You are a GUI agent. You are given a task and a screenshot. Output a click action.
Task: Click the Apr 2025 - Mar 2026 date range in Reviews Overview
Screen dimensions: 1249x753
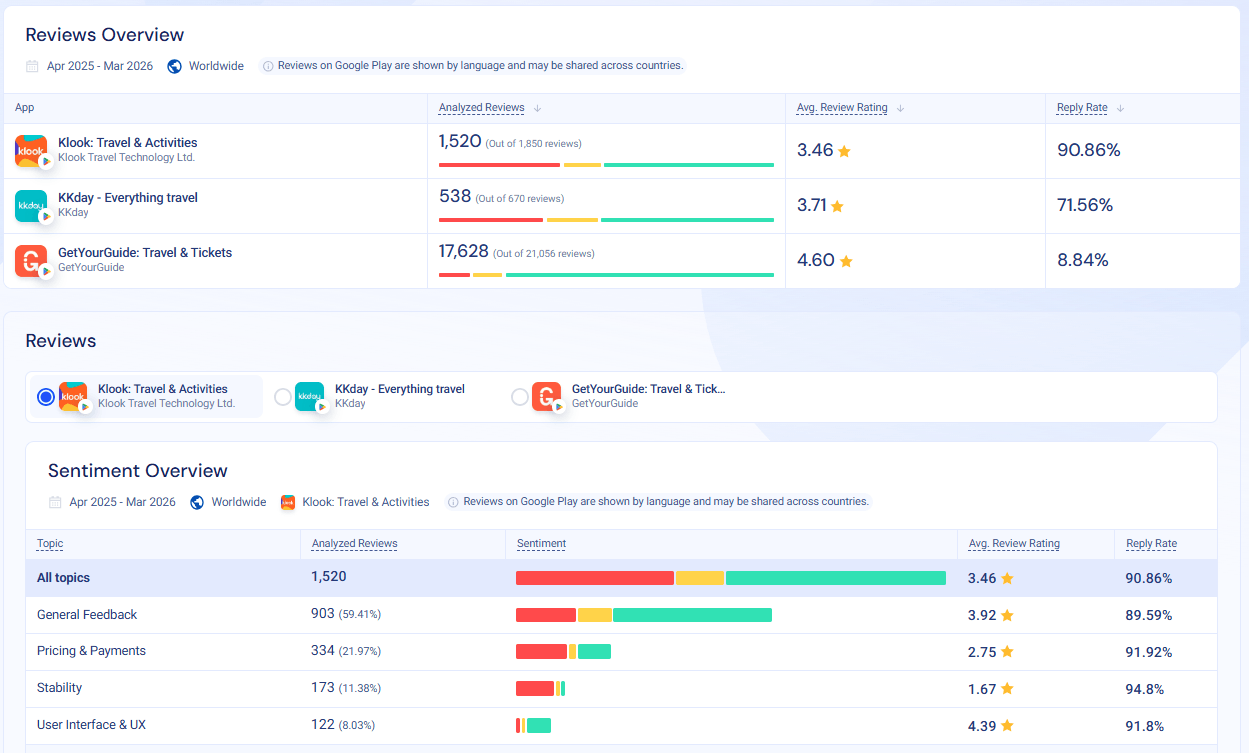100,66
